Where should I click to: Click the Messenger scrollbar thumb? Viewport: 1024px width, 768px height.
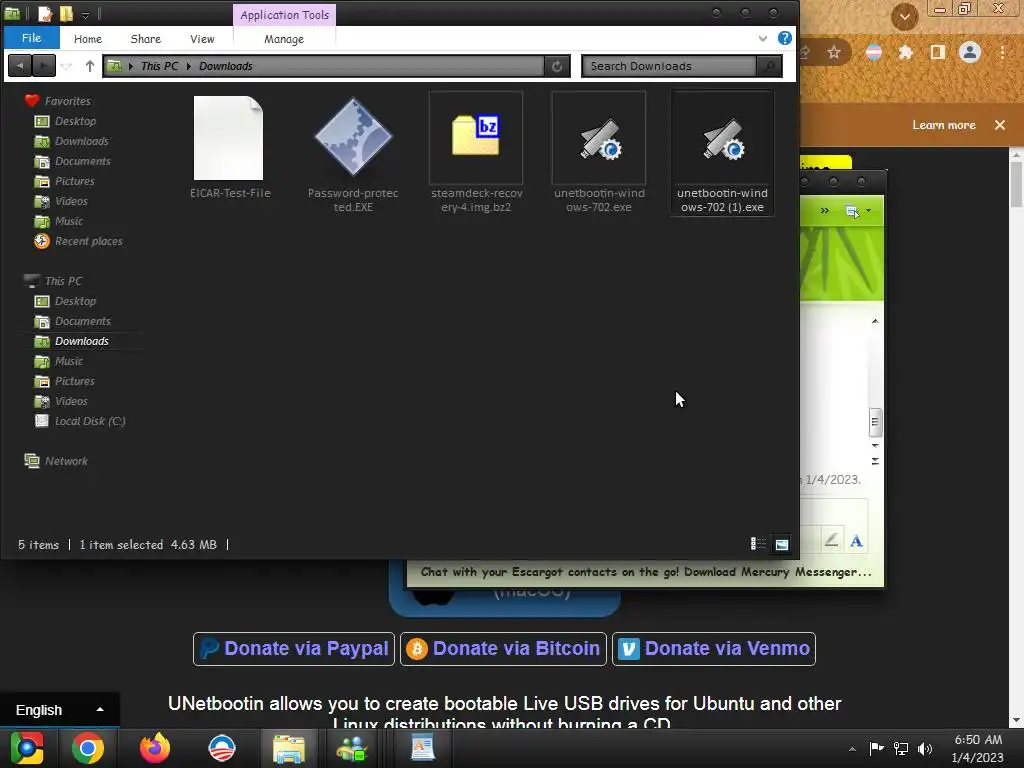click(876, 422)
